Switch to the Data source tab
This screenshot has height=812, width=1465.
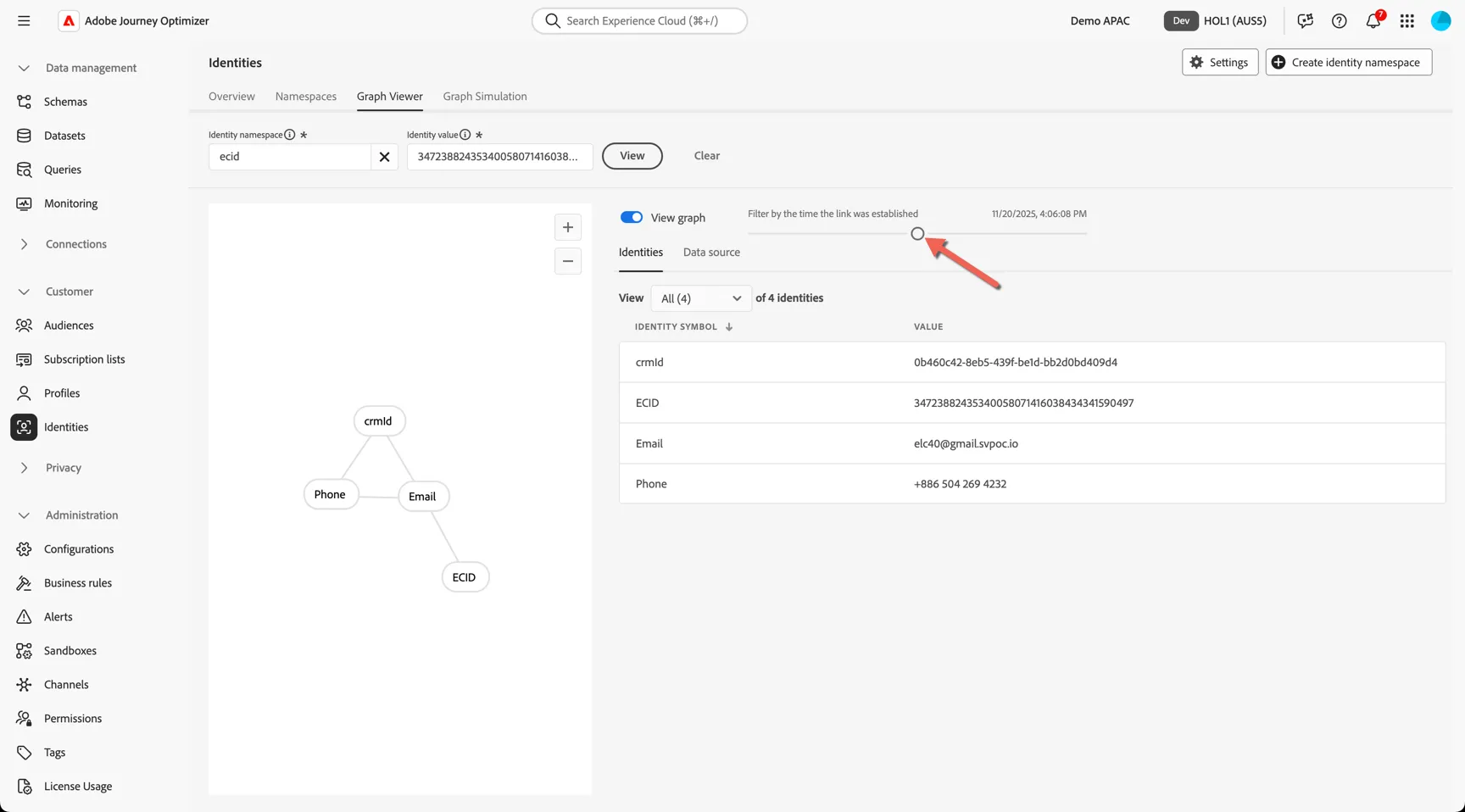[711, 253]
